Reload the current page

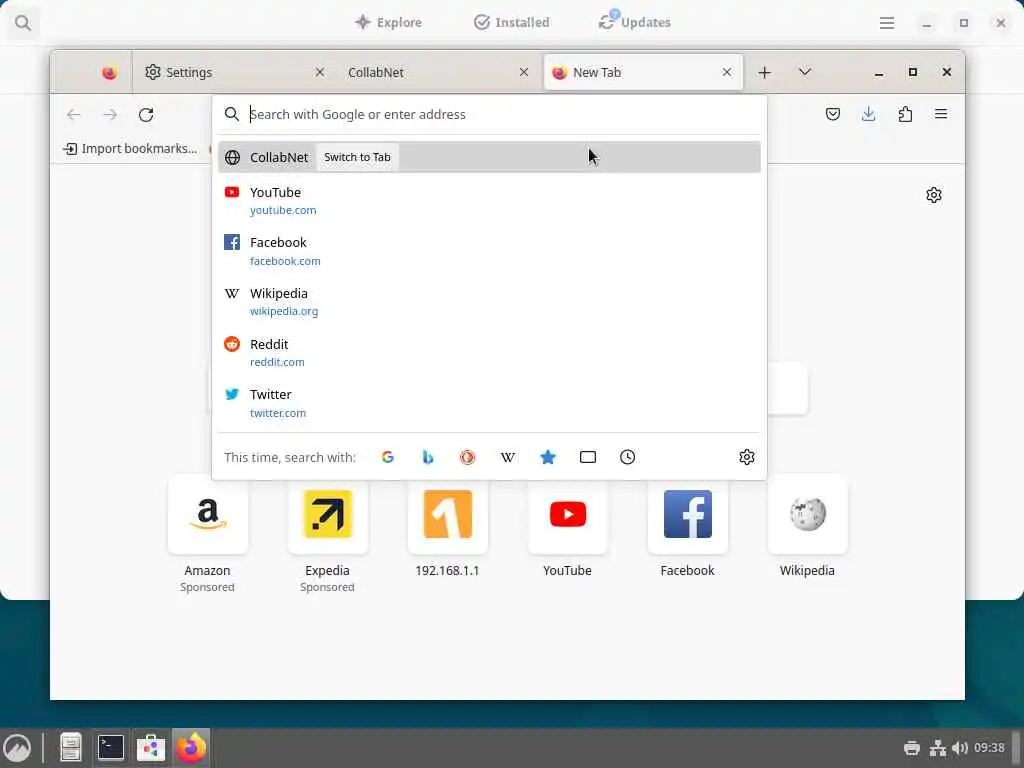coord(146,115)
